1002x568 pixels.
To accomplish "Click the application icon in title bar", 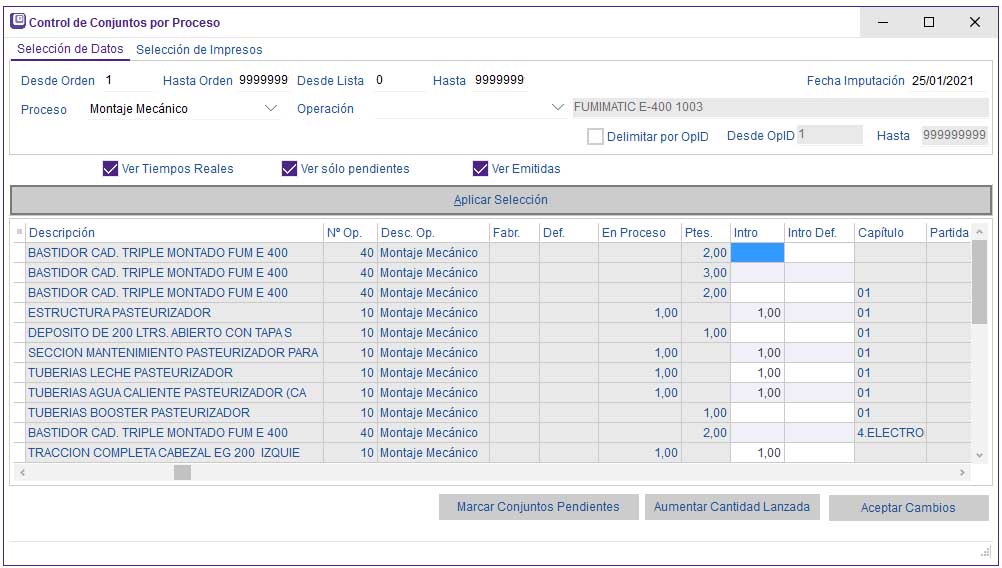I will pos(17,21).
